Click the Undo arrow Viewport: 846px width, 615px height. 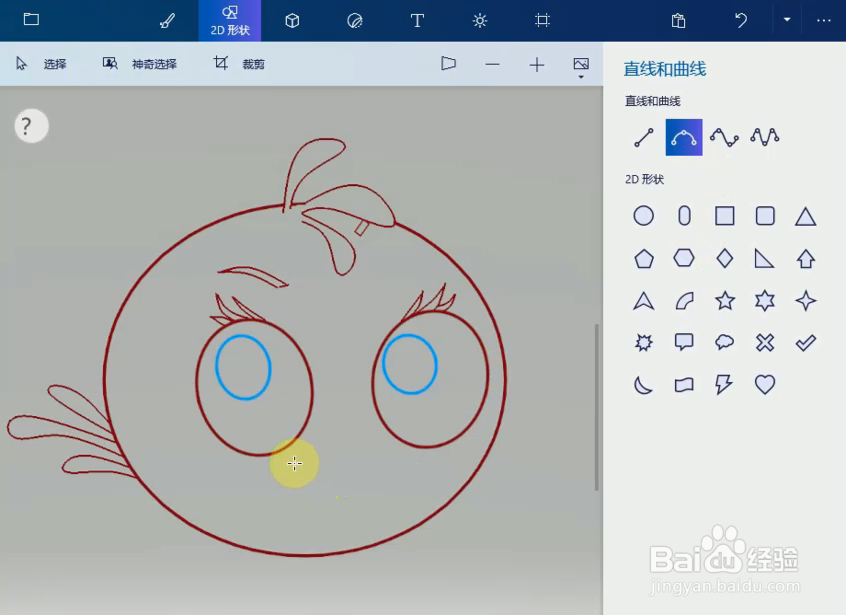click(x=741, y=20)
